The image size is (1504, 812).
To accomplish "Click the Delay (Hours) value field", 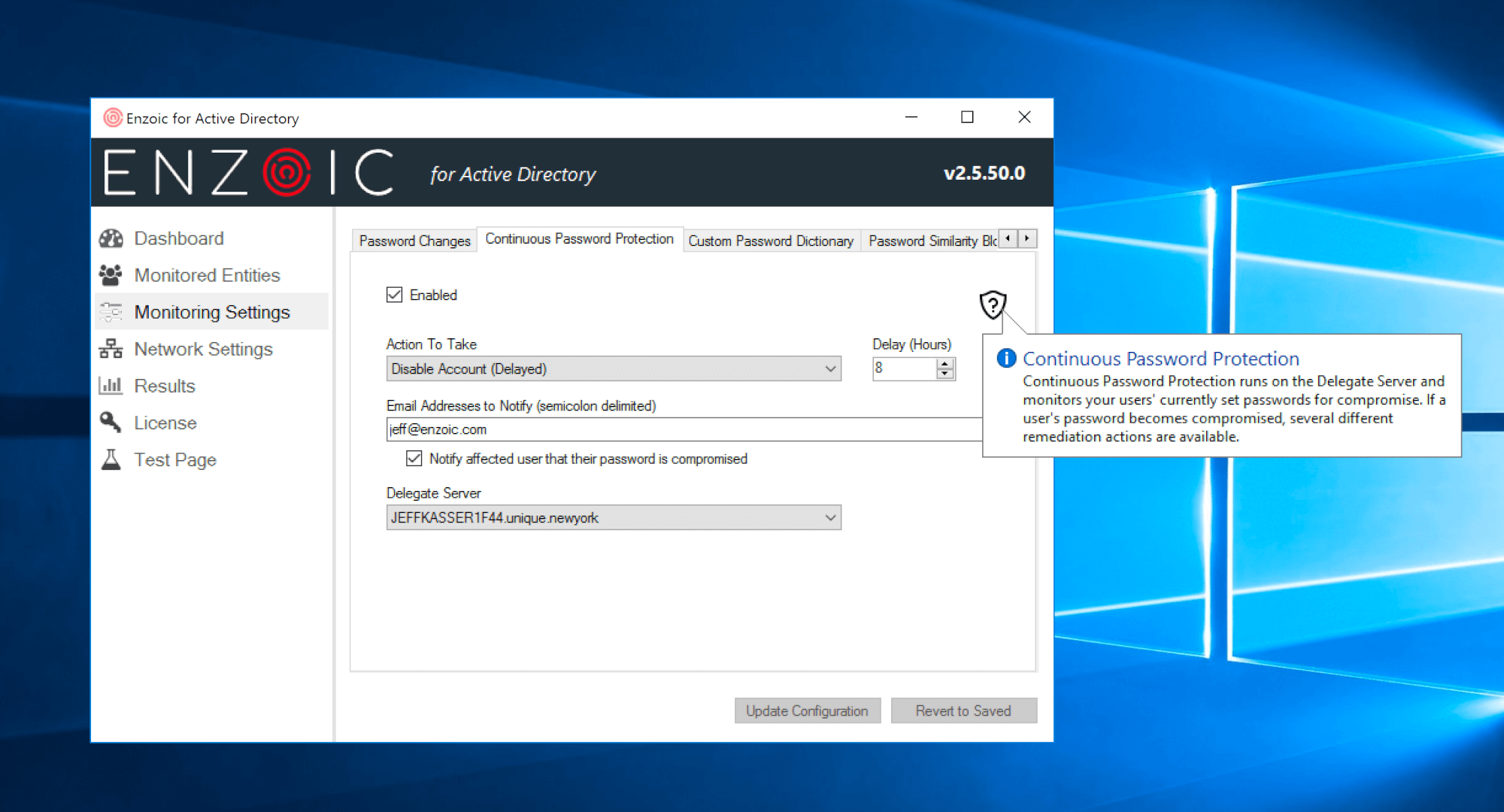I will coord(905,368).
